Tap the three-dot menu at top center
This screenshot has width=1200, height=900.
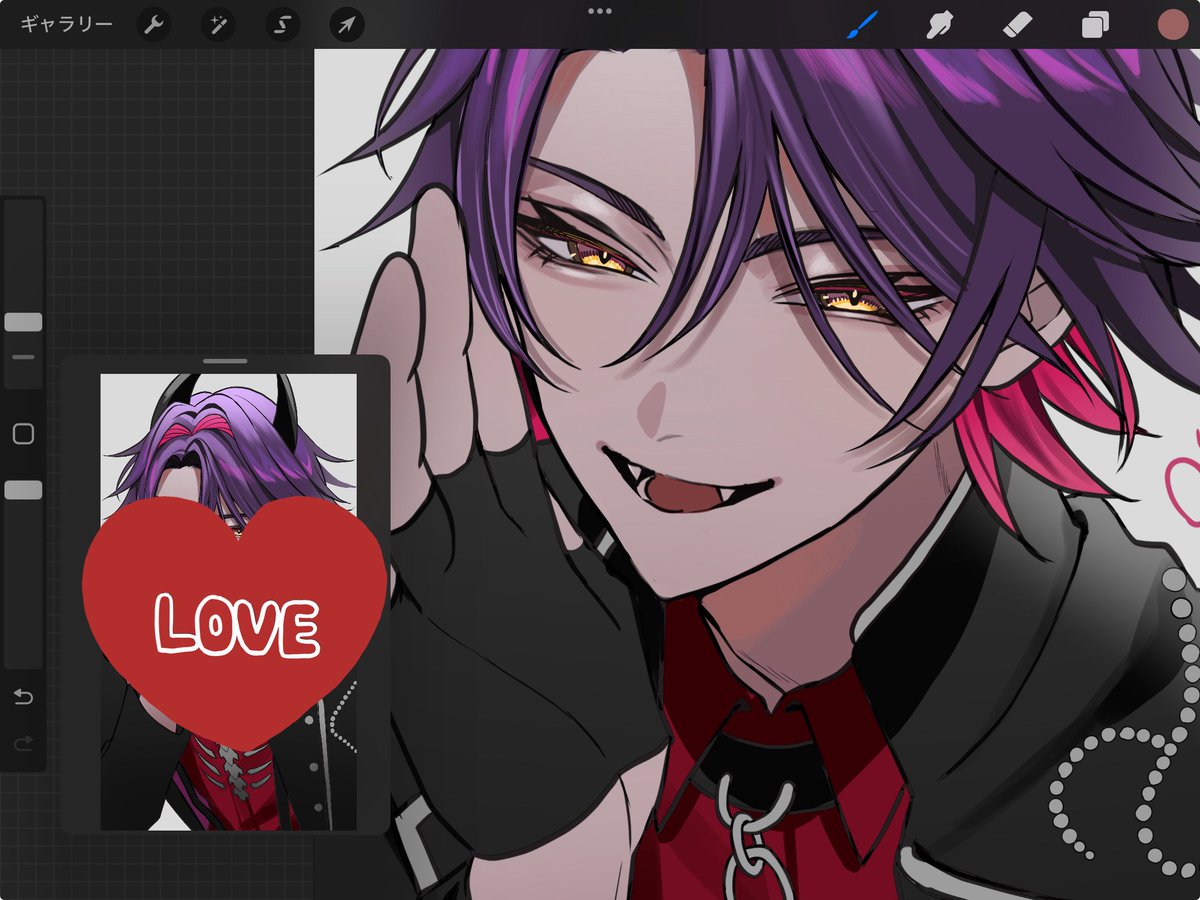[600, 11]
